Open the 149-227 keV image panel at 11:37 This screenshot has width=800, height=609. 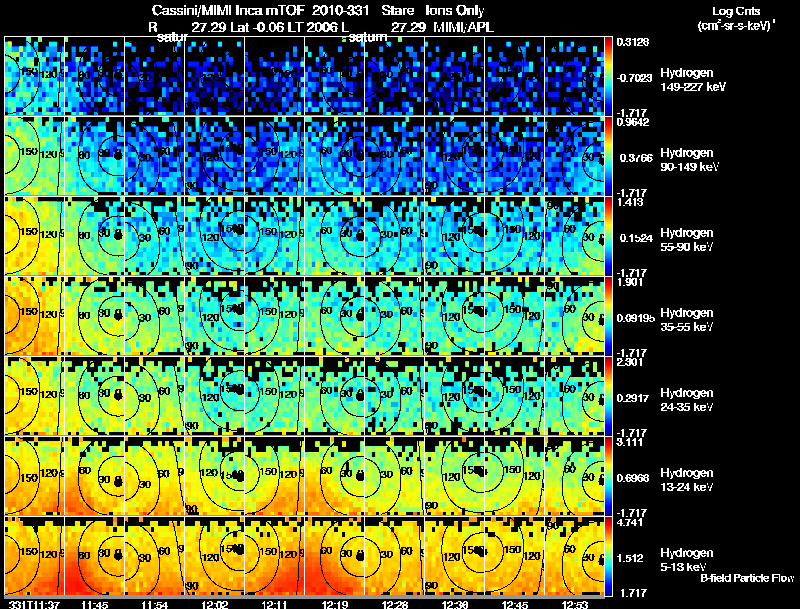(35, 76)
